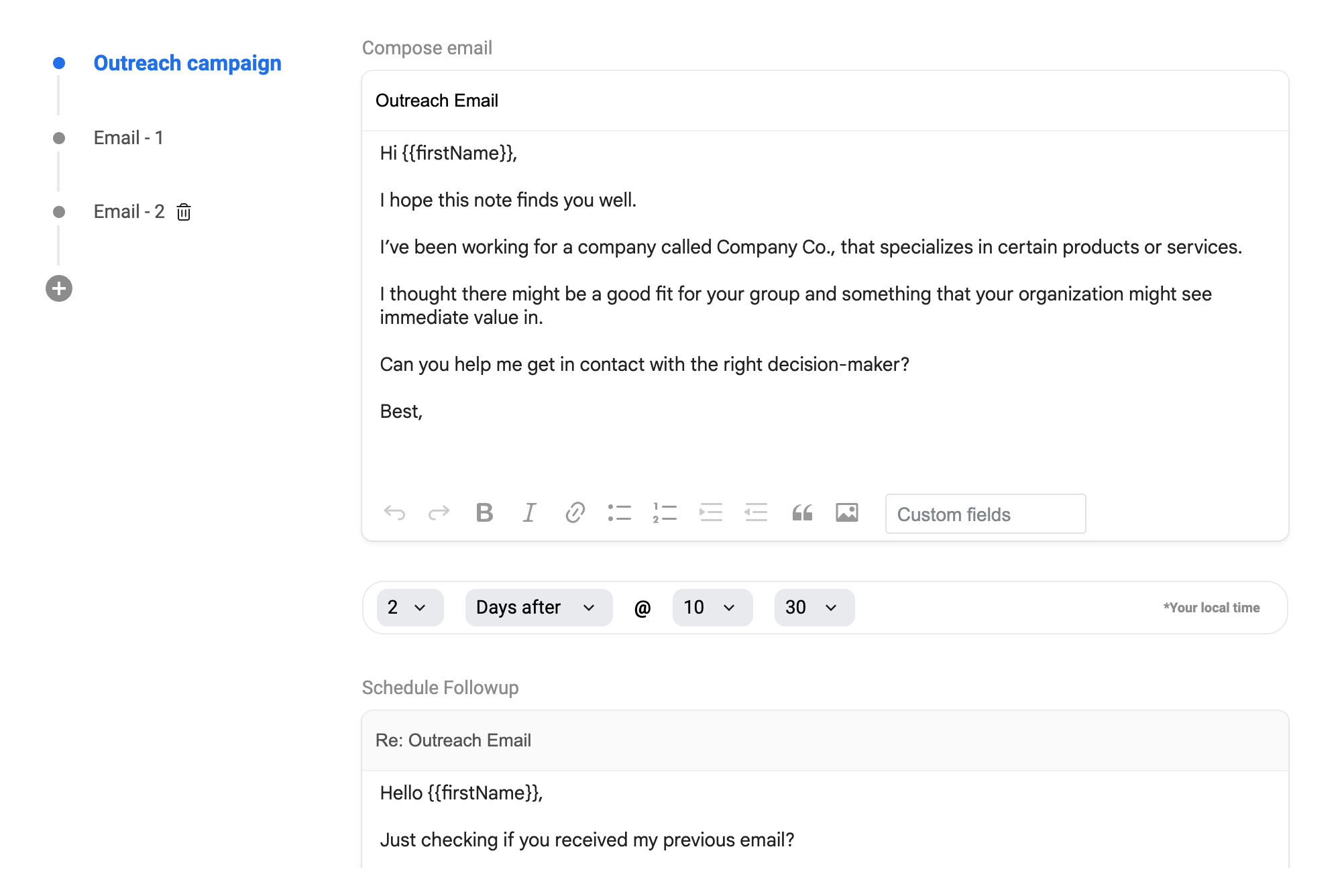Image resolution: width=1344 pixels, height=896 pixels.
Task: Click the Custom fields input box
Action: [x=985, y=514]
